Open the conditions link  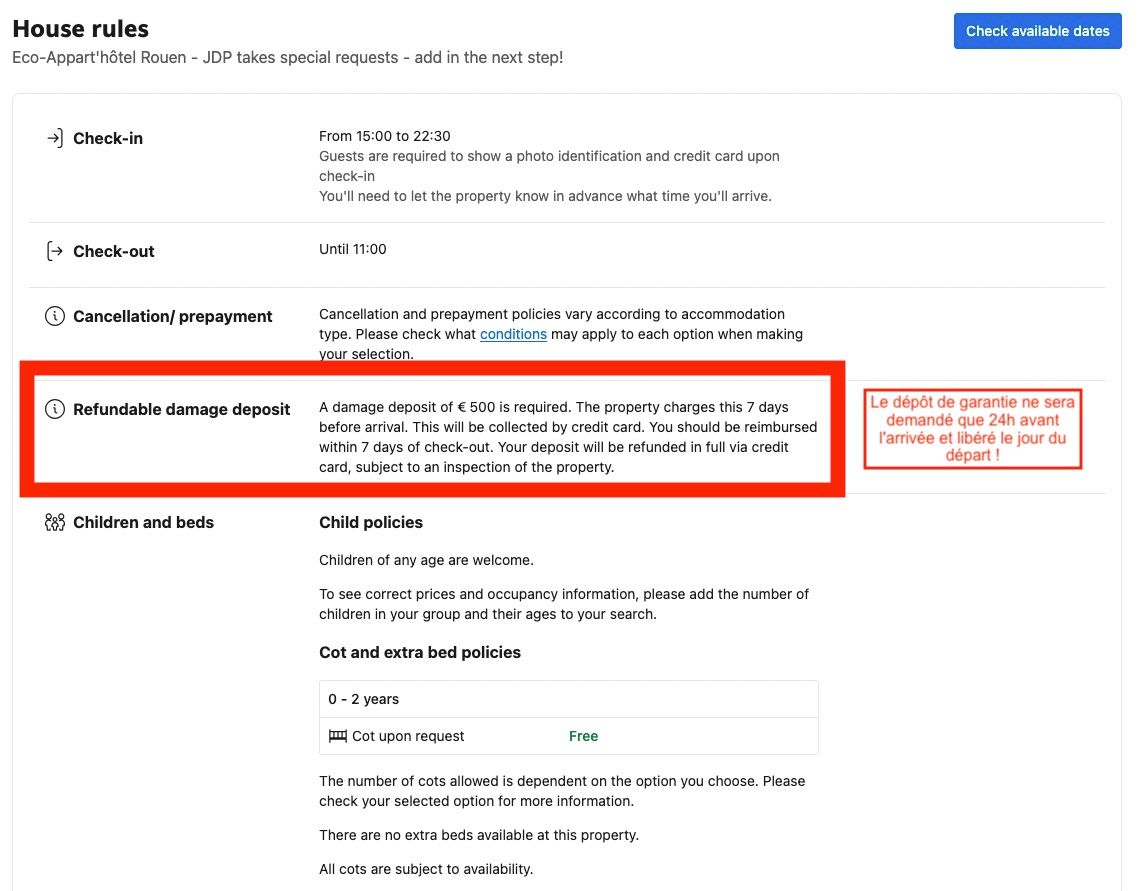pos(513,334)
